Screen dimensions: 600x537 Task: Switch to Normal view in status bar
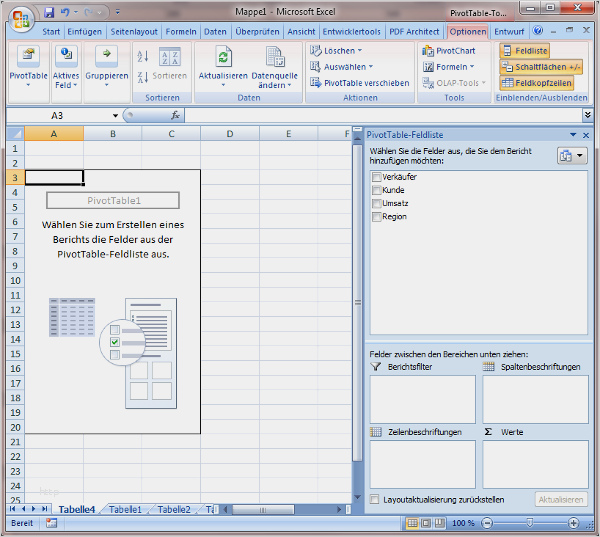coord(412,523)
